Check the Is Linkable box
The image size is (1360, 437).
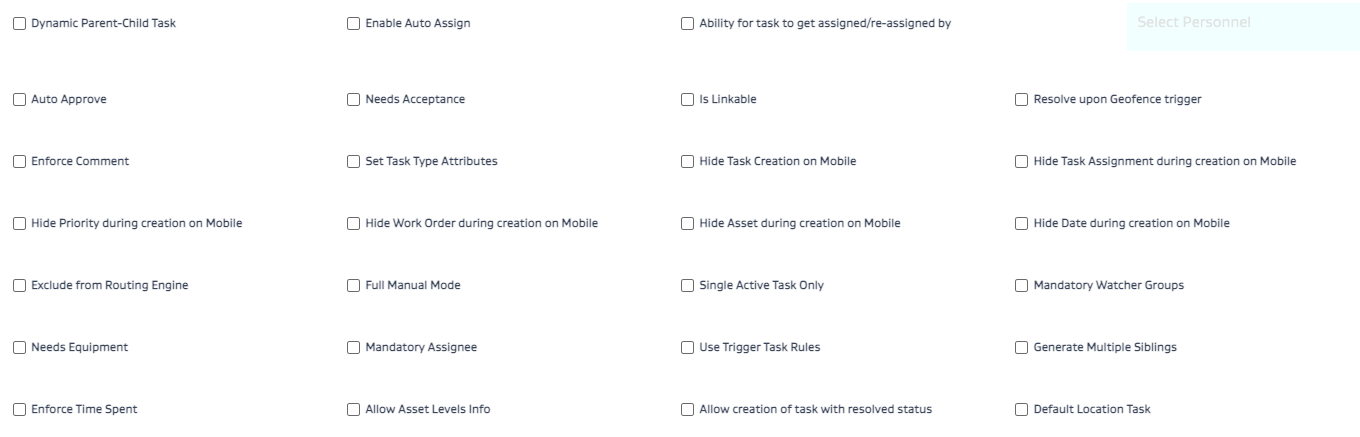(x=687, y=99)
